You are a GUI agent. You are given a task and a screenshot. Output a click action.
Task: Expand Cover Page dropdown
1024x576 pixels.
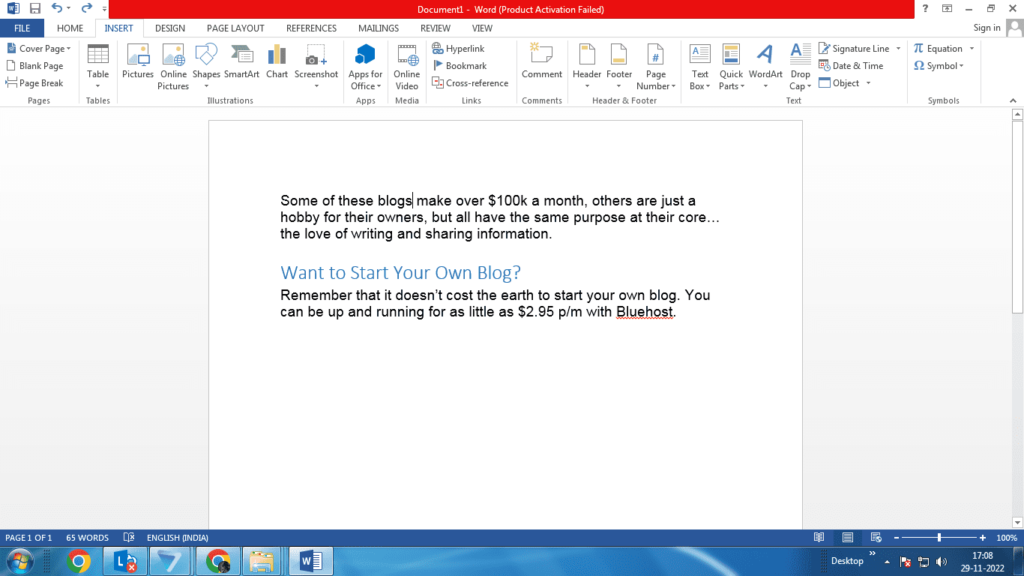pos(39,48)
